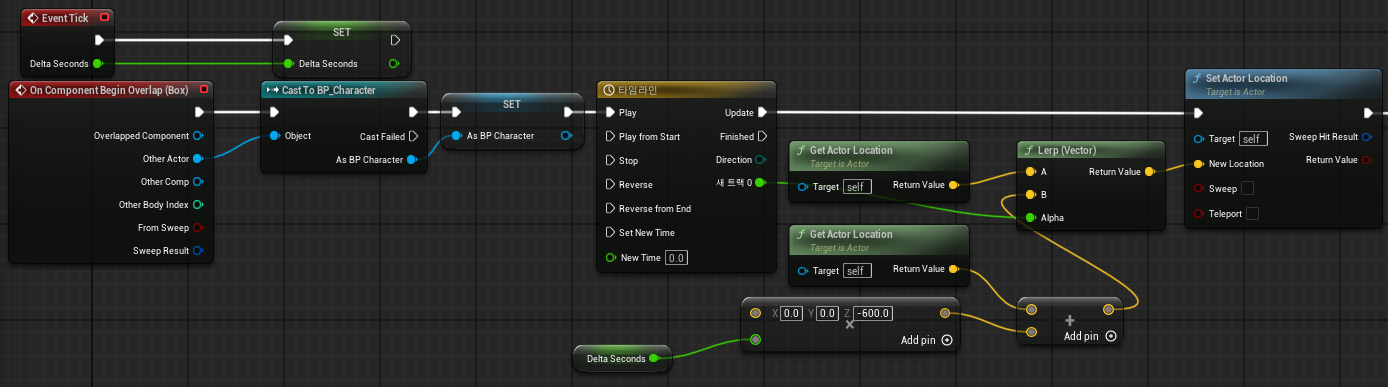Click the Delta Seconds getter output pin

pos(654,358)
